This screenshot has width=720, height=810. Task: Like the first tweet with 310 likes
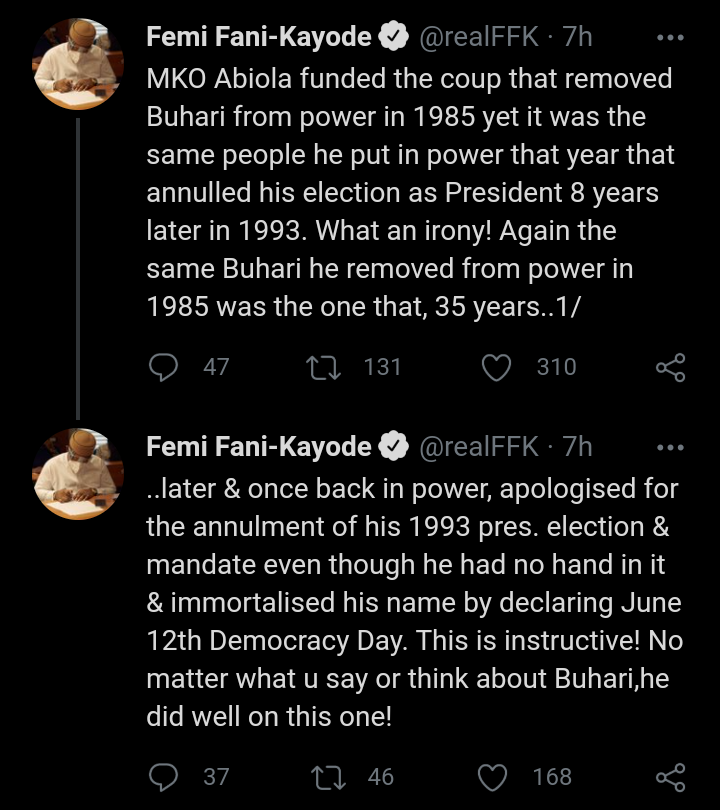pyautogui.click(x=497, y=367)
